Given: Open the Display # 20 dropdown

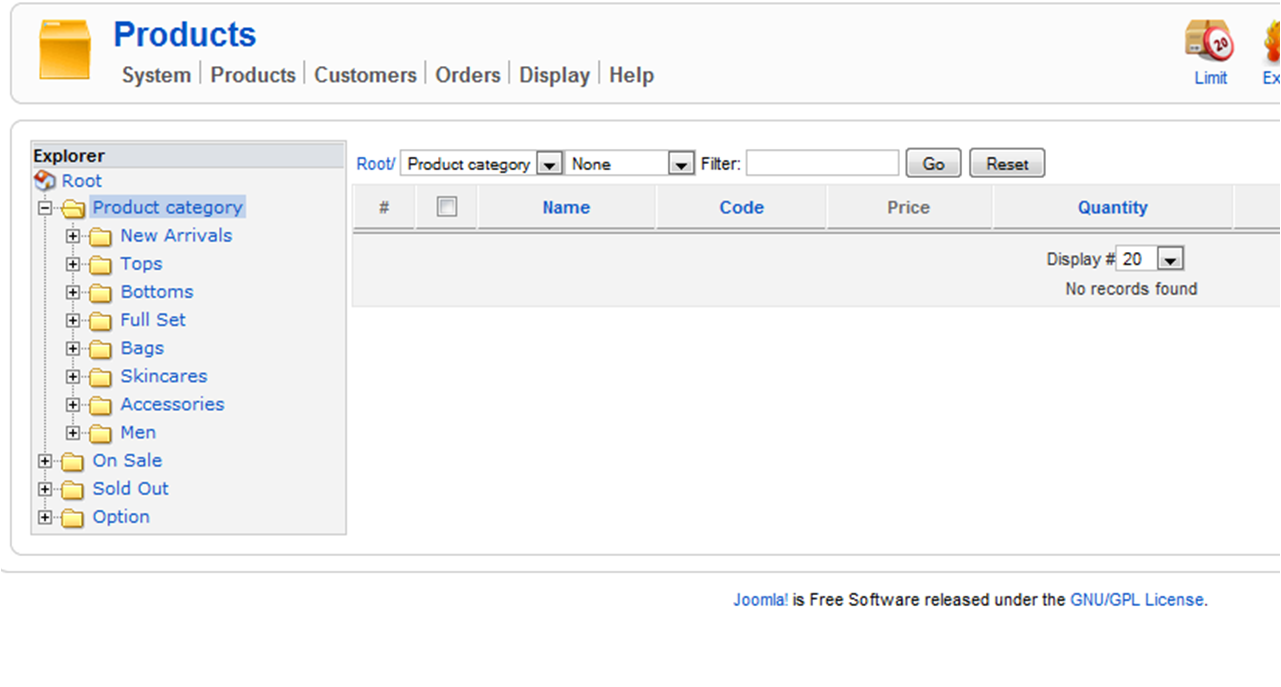Looking at the screenshot, I should (1151, 259).
